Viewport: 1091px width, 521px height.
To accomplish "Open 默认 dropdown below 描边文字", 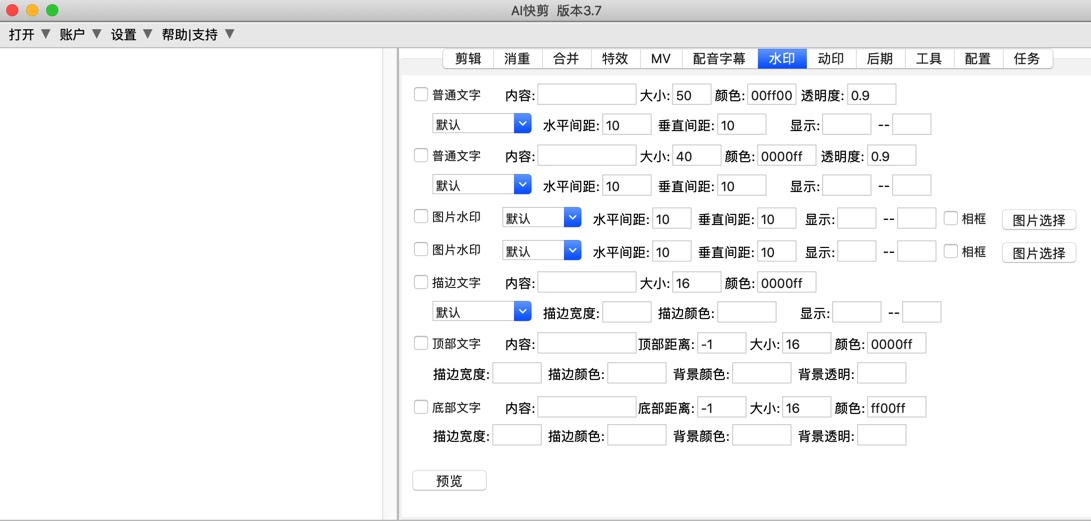I will point(482,312).
